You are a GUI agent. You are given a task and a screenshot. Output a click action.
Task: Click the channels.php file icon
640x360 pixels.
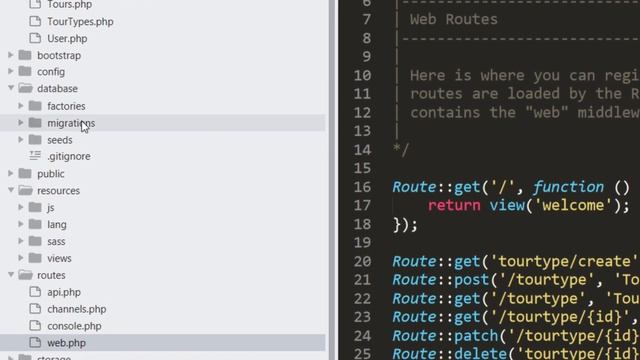click(x=35, y=309)
